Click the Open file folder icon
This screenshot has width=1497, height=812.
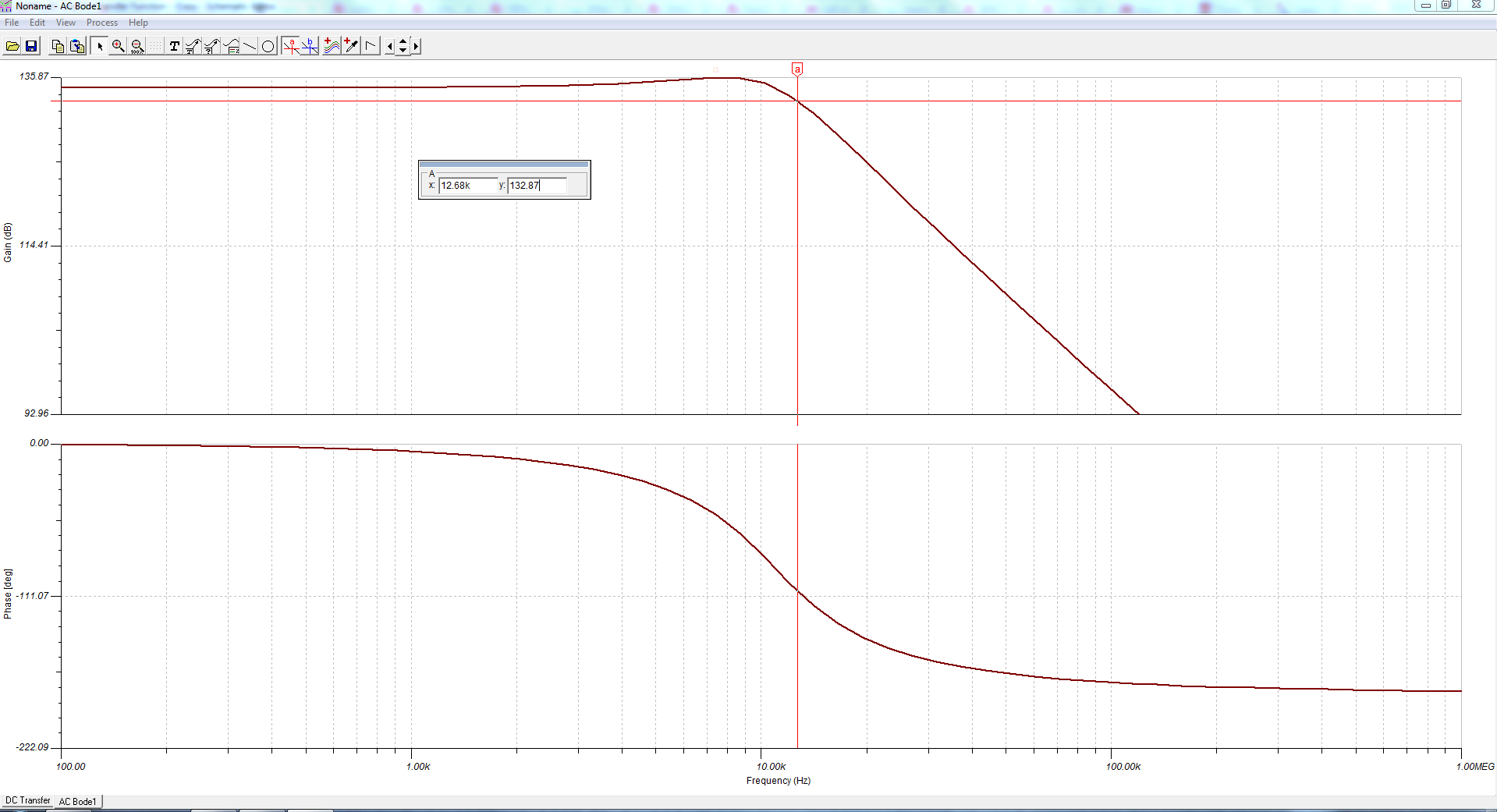tap(12, 46)
